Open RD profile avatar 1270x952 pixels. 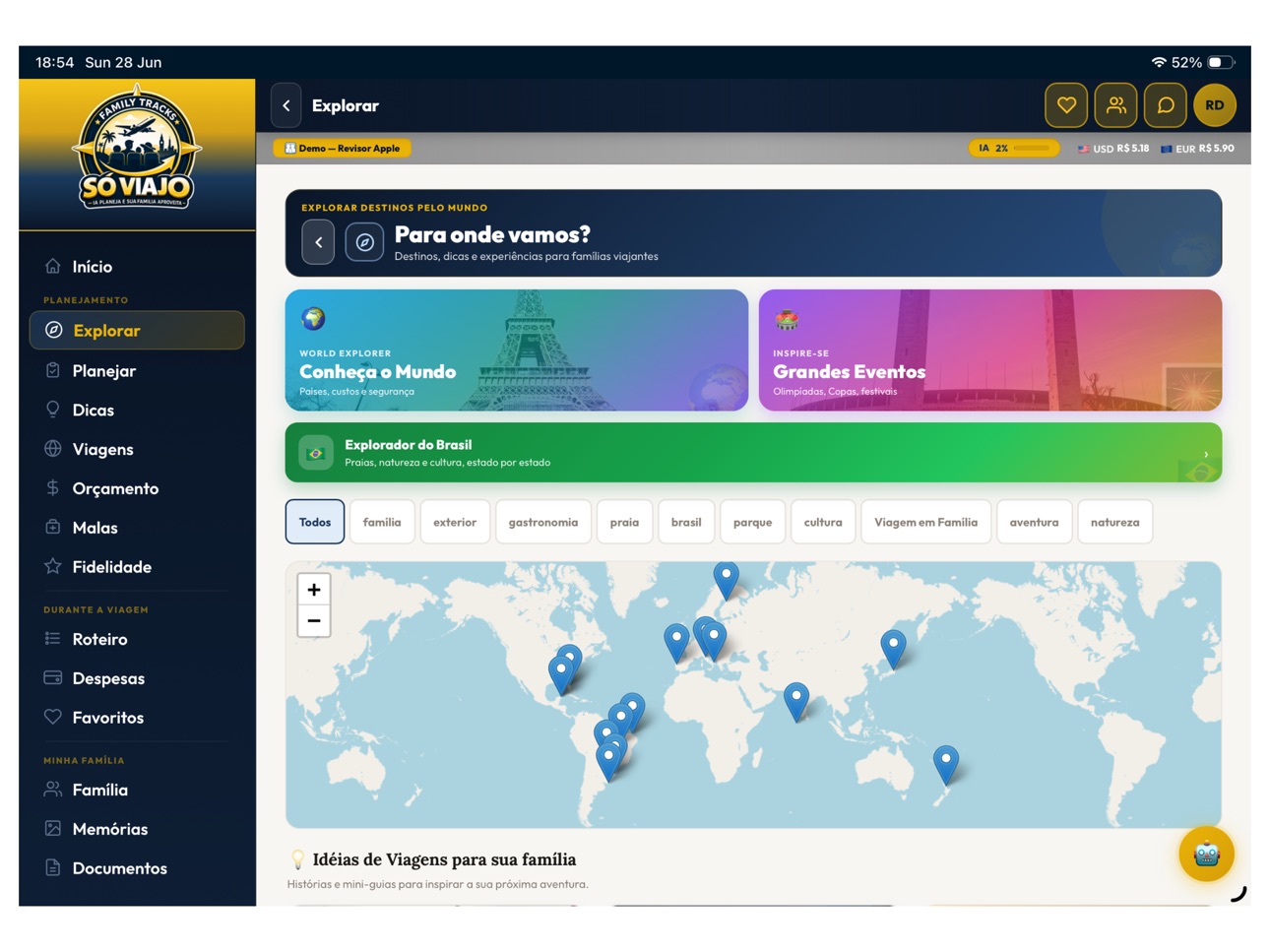click(x=1215, y=105)
